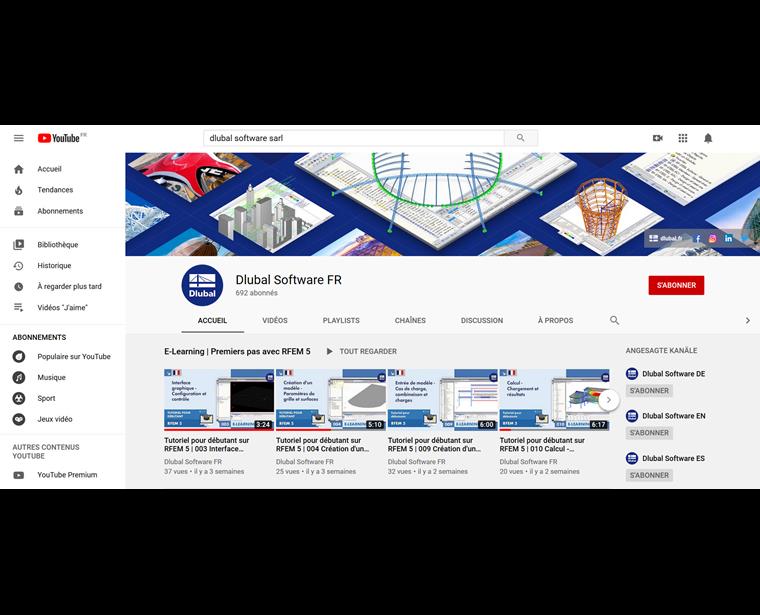Image resolution: width=760 pixels, height=615 pixels.
Task: Switch to the CHAÎNES tab
Action: [x=410, y=320]
